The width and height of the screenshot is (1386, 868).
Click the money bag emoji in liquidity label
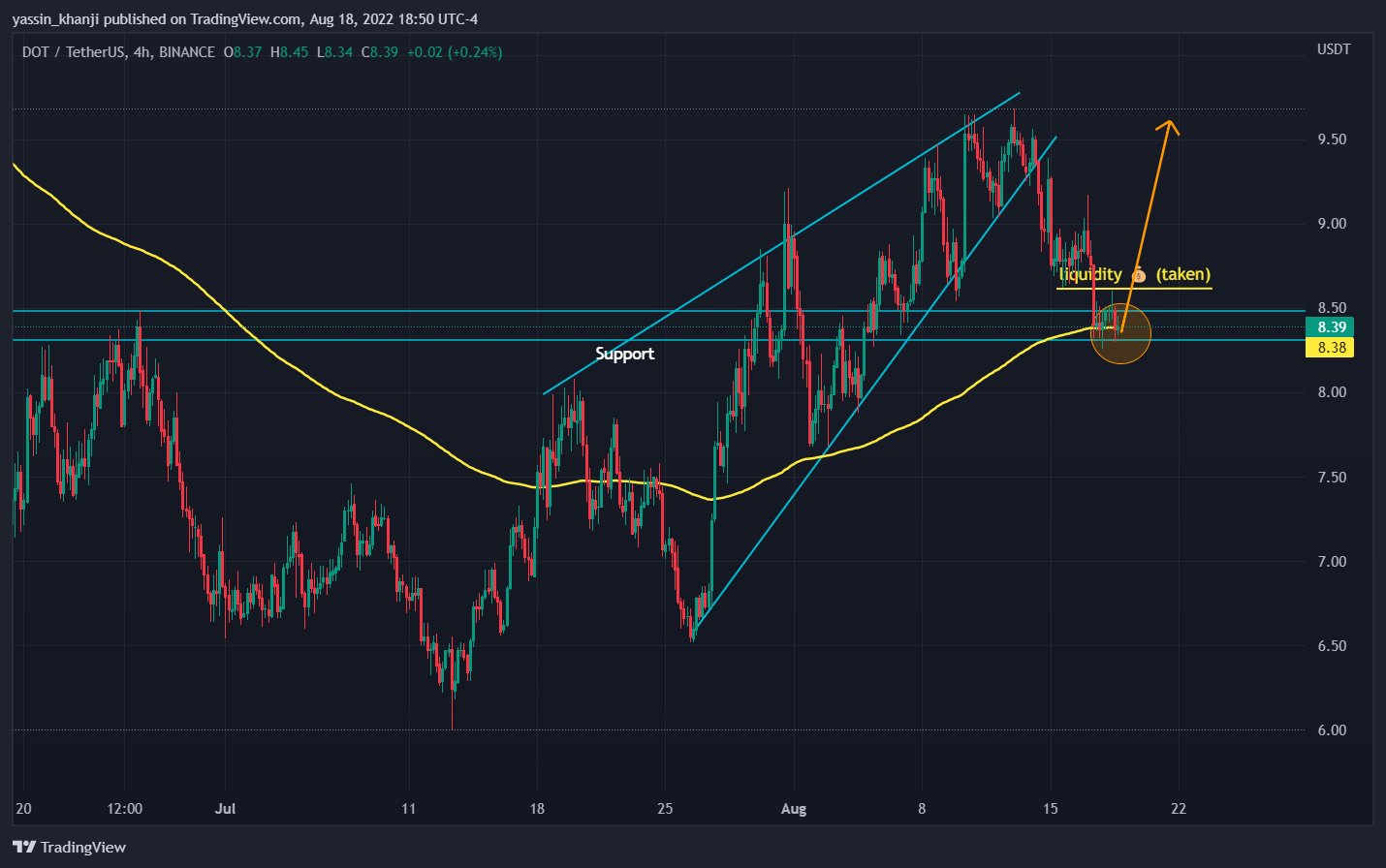1140,275
